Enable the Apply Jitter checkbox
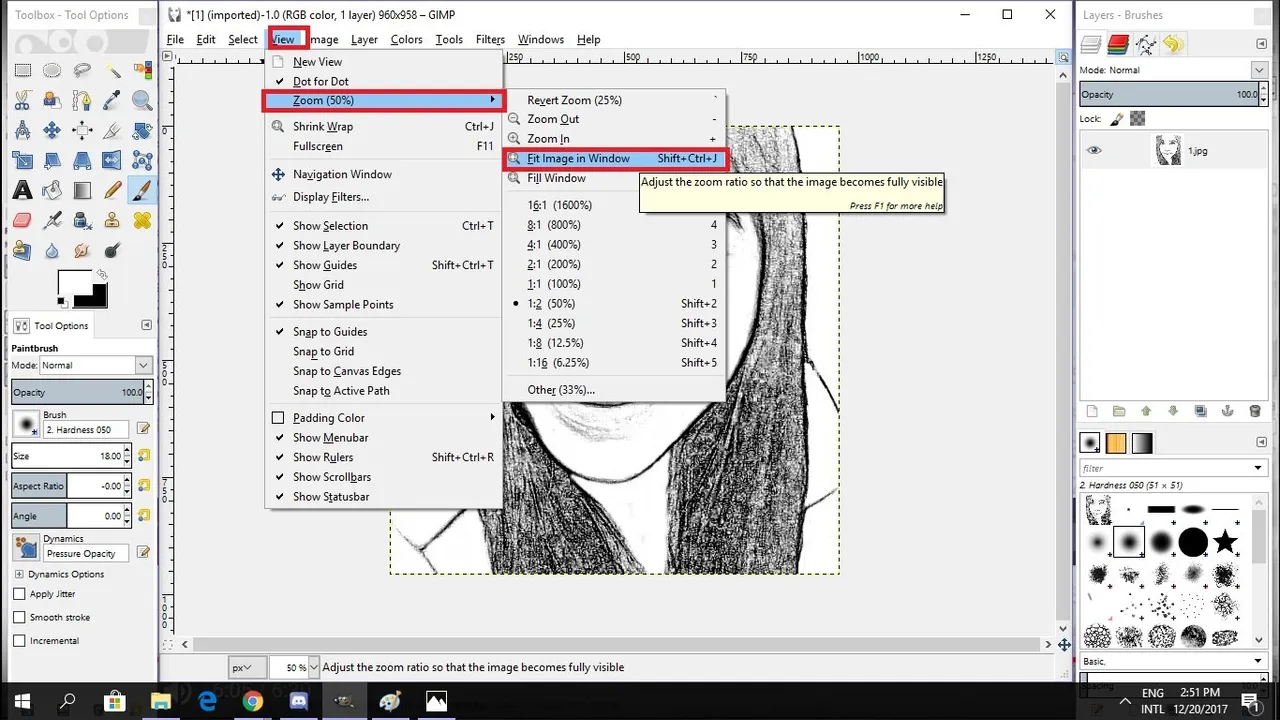This screenshot has height=720, width=1280. tap(19, 594)
